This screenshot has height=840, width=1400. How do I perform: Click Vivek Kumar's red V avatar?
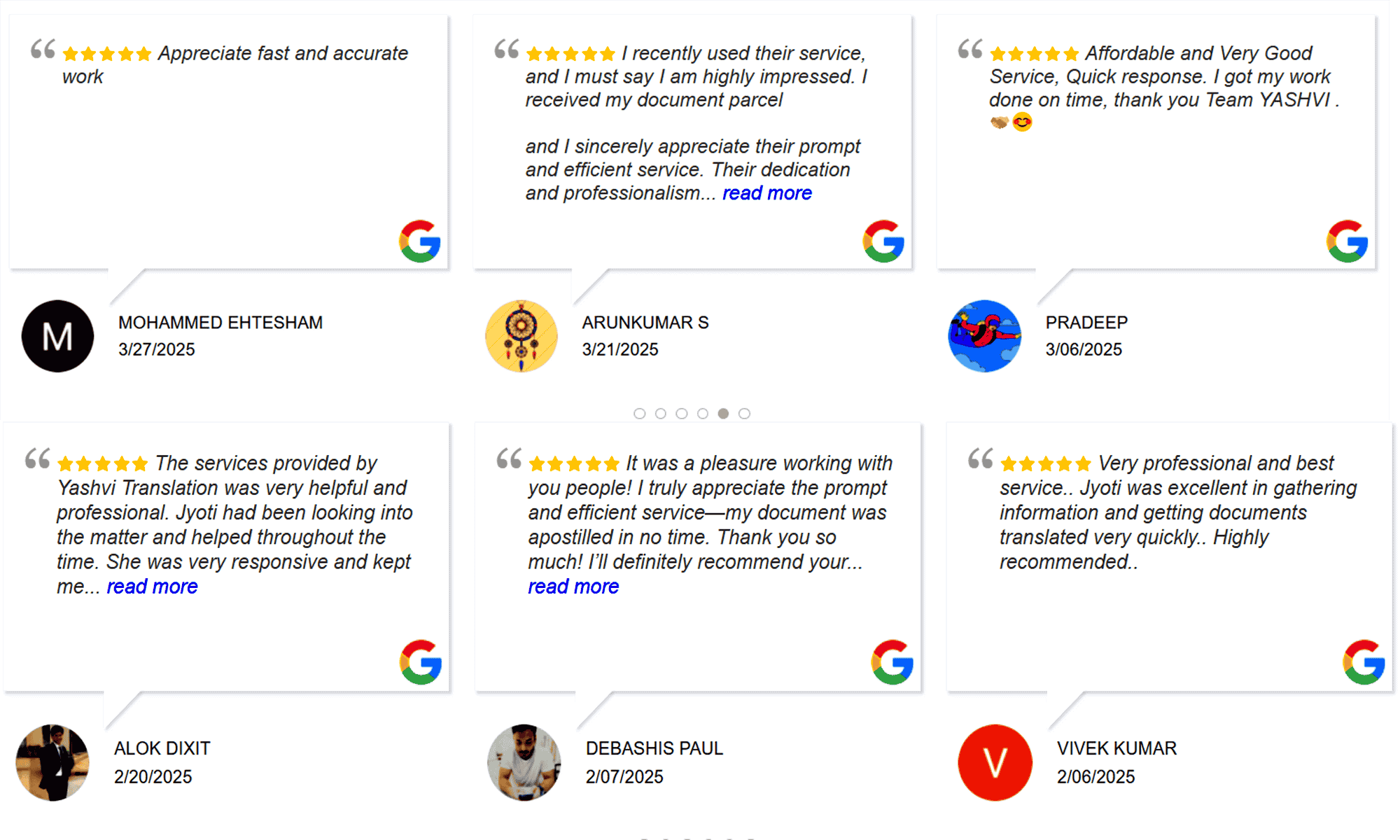995,762
